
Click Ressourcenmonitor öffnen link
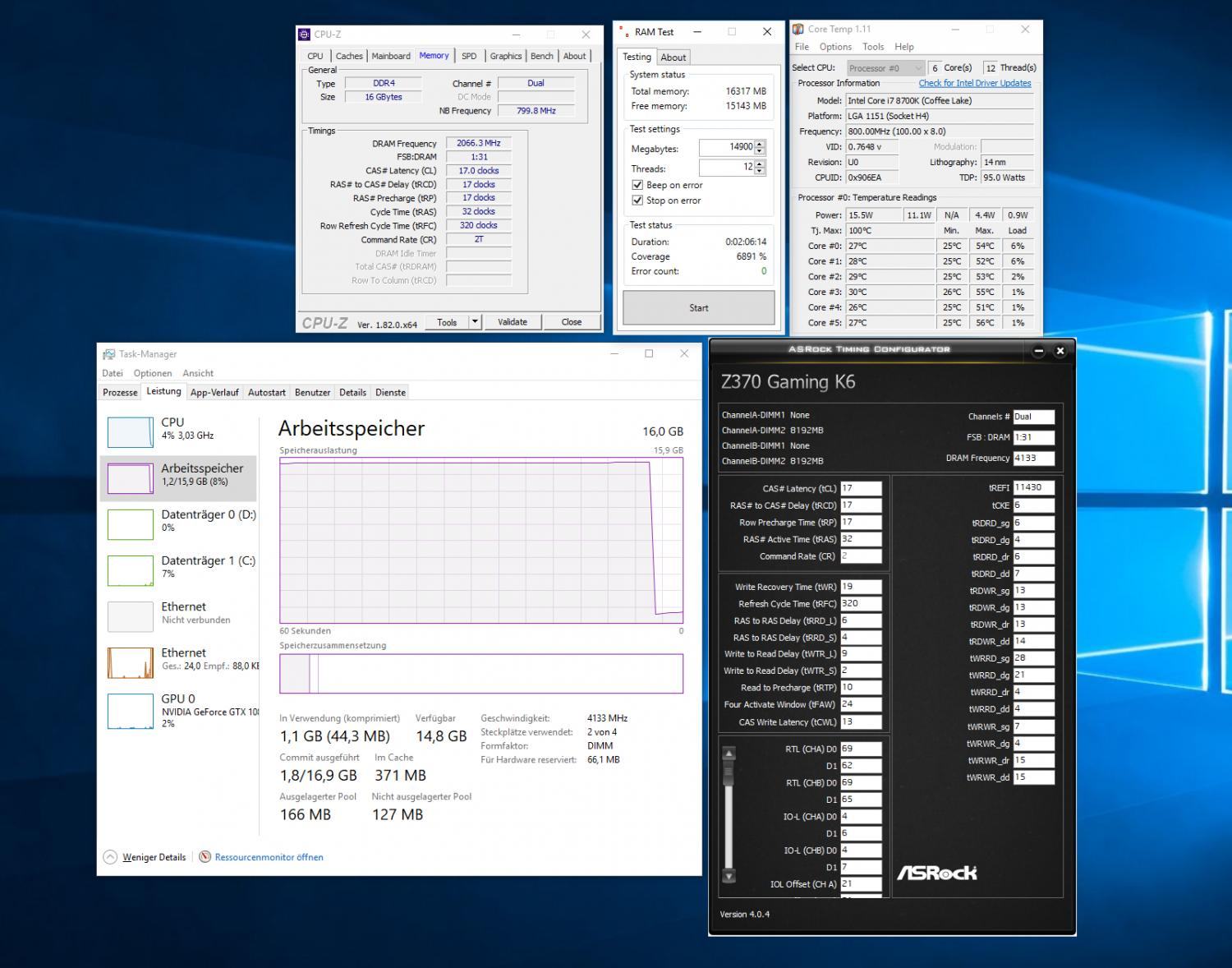269,857
